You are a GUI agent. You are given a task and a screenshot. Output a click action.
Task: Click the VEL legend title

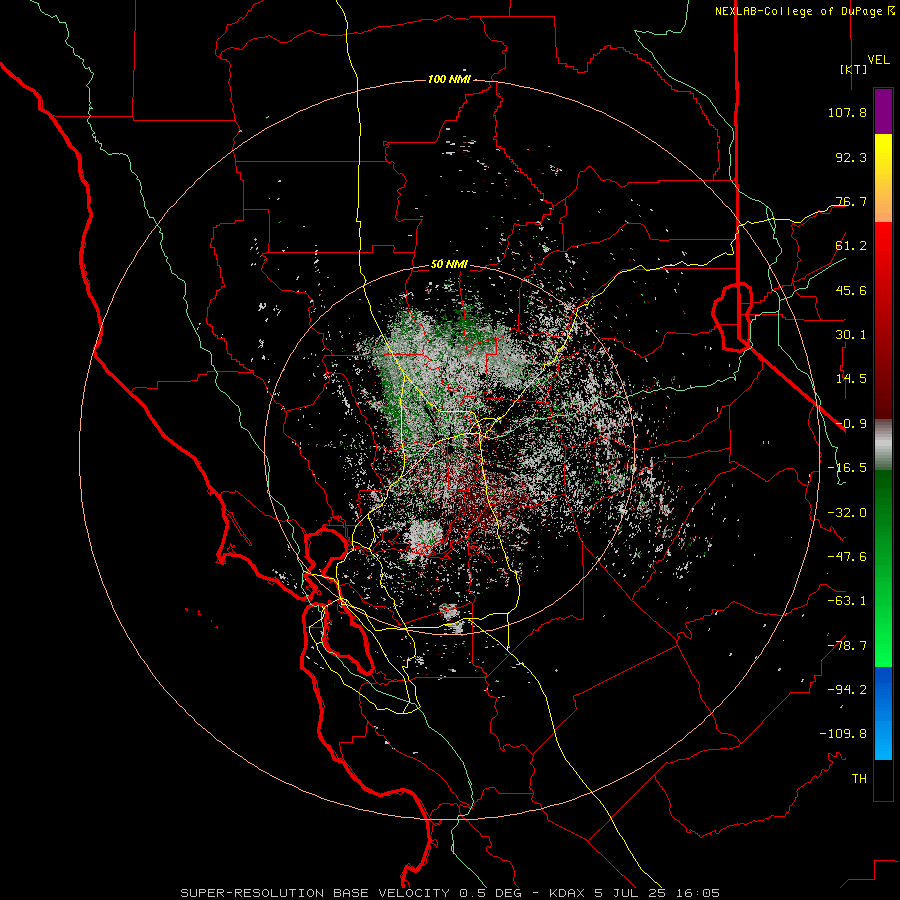(878, 60)
